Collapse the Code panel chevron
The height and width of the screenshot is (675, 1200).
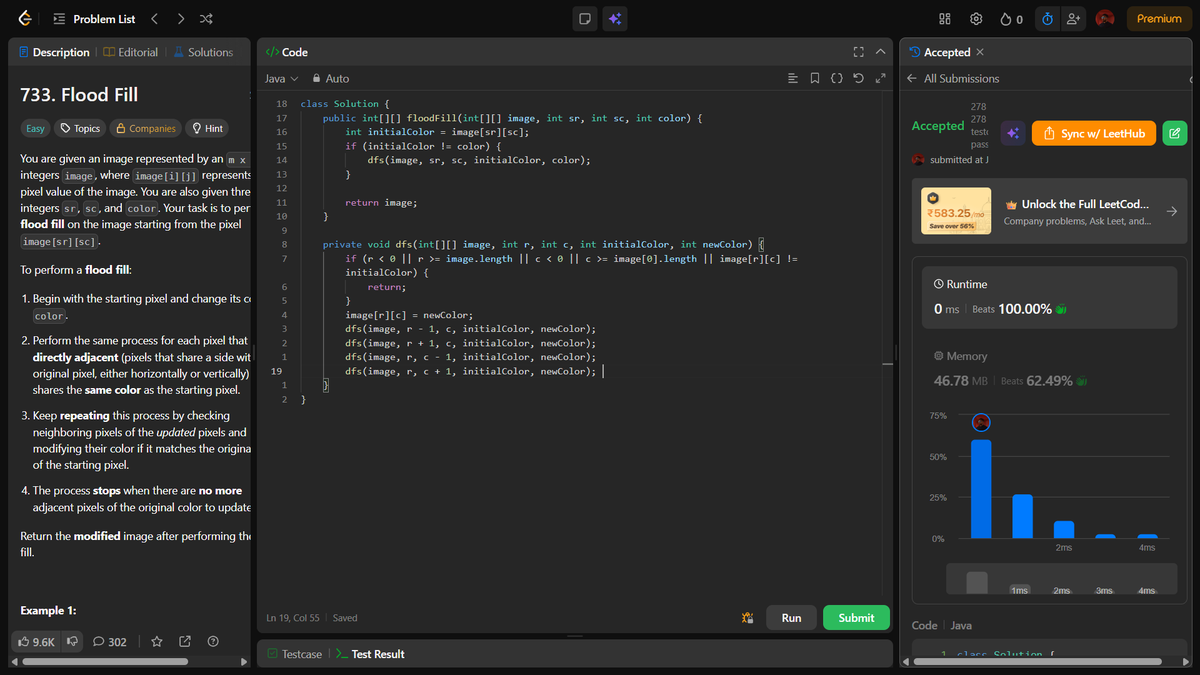click(x=880, y=52)
